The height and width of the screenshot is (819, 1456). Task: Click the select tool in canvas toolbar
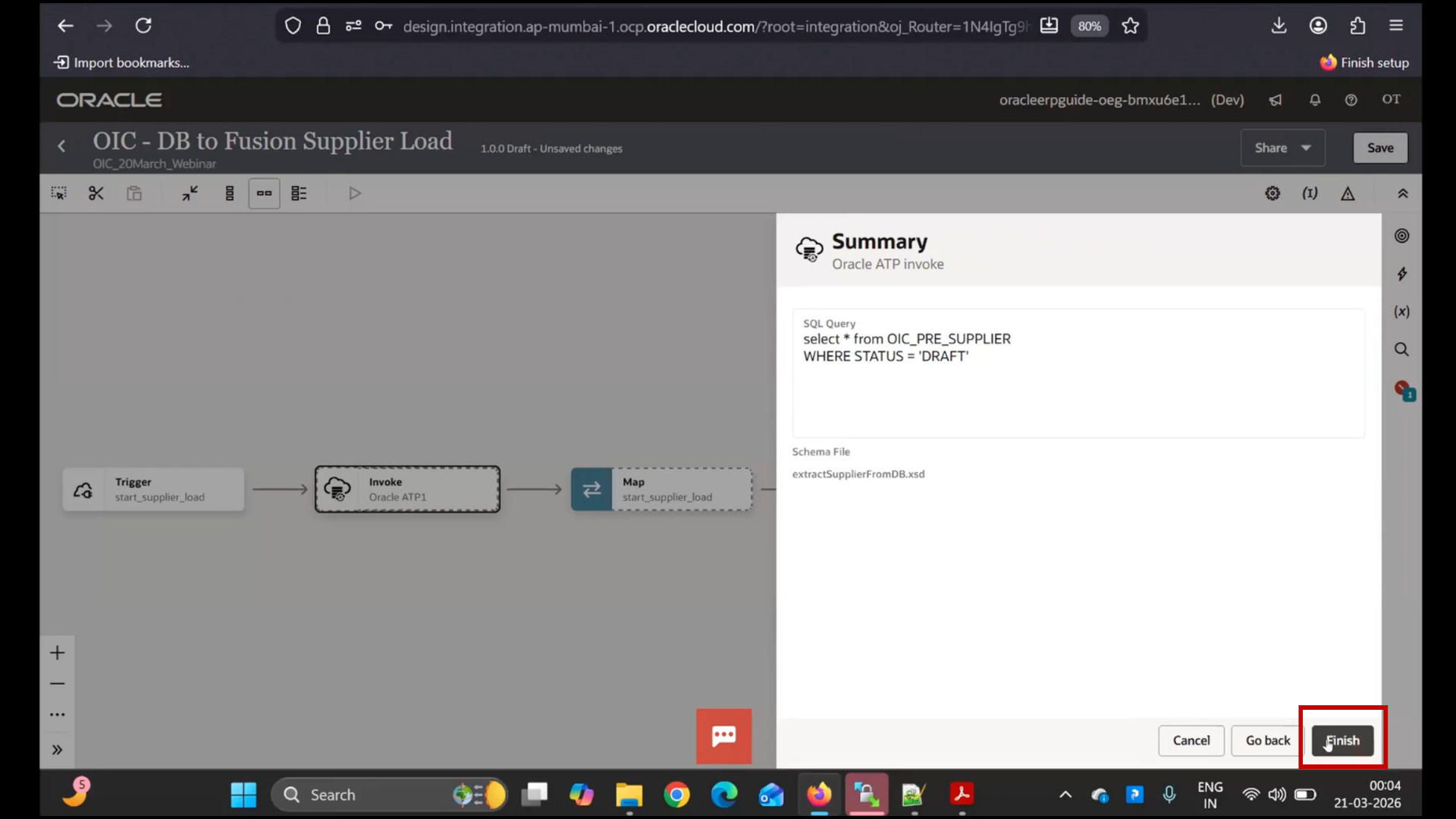click(x=58, y=193)
